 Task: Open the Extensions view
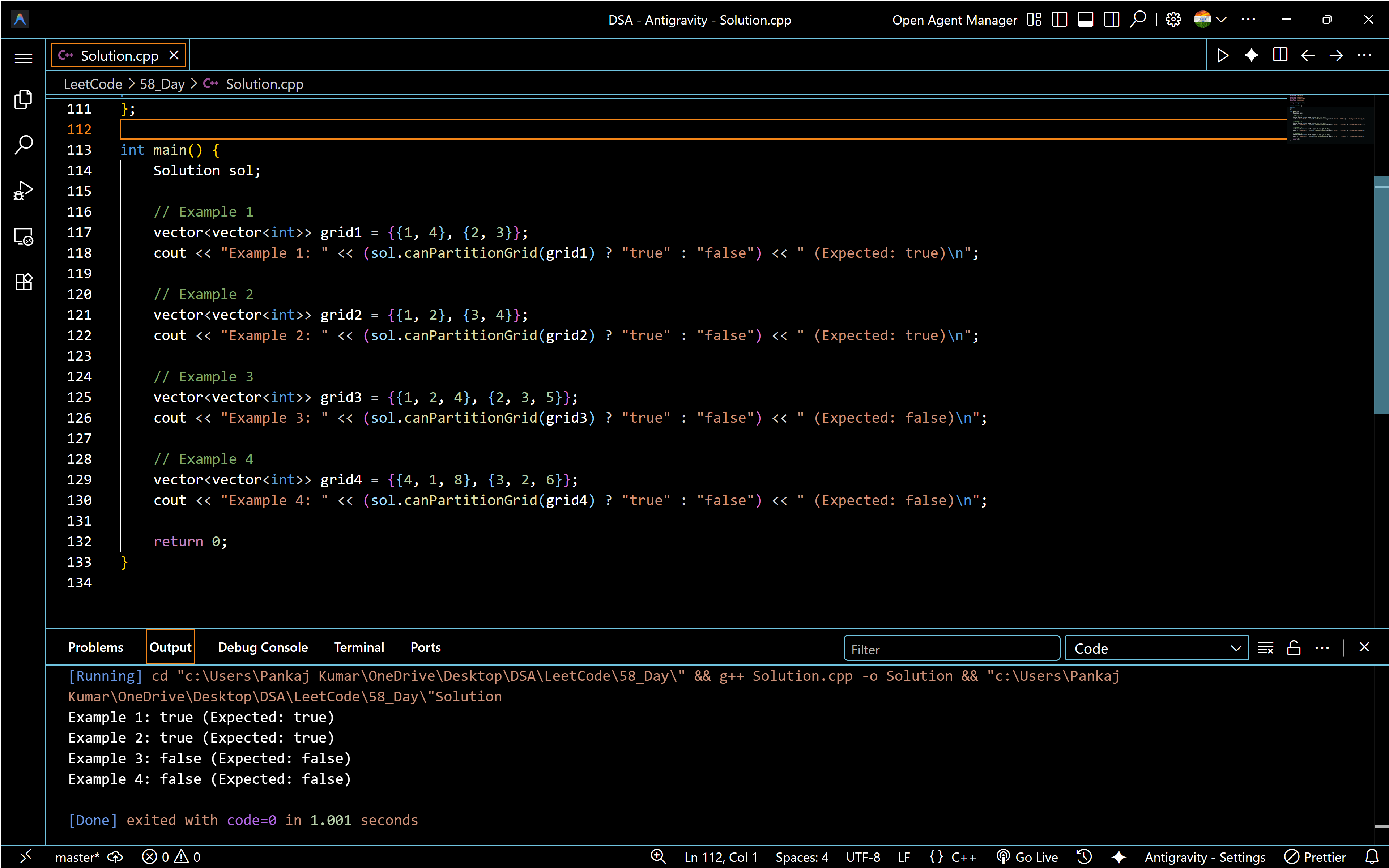pyautogui.click(x=23, y=282)
